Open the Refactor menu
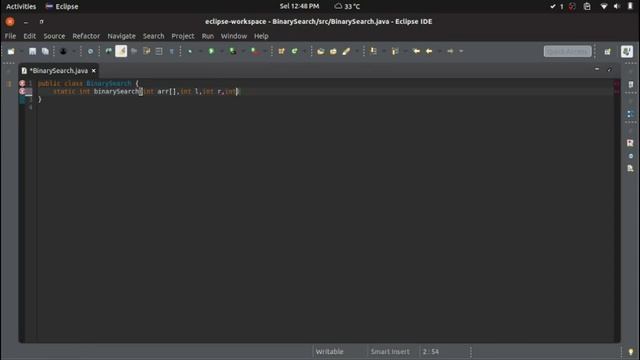 pos(86,36)
